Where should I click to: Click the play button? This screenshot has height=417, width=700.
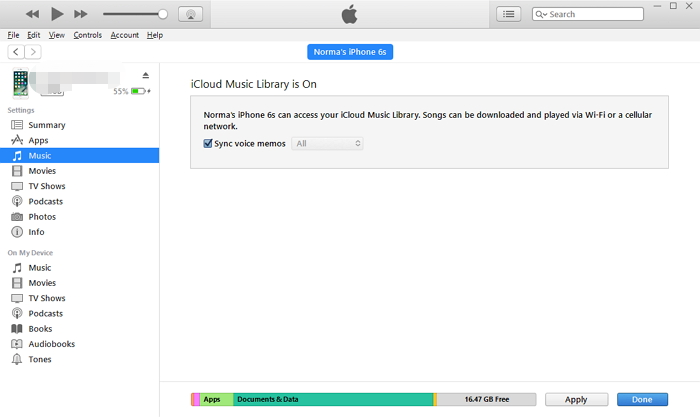(57, 14)
